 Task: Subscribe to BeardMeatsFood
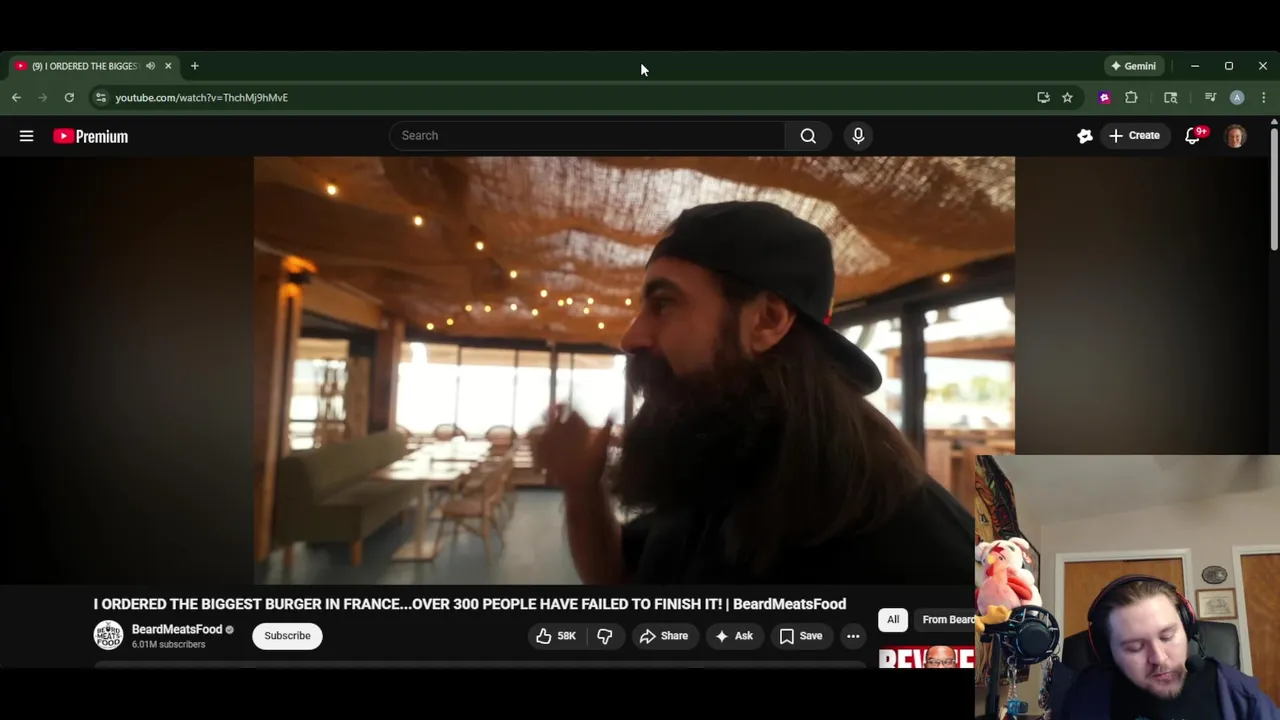287,636
